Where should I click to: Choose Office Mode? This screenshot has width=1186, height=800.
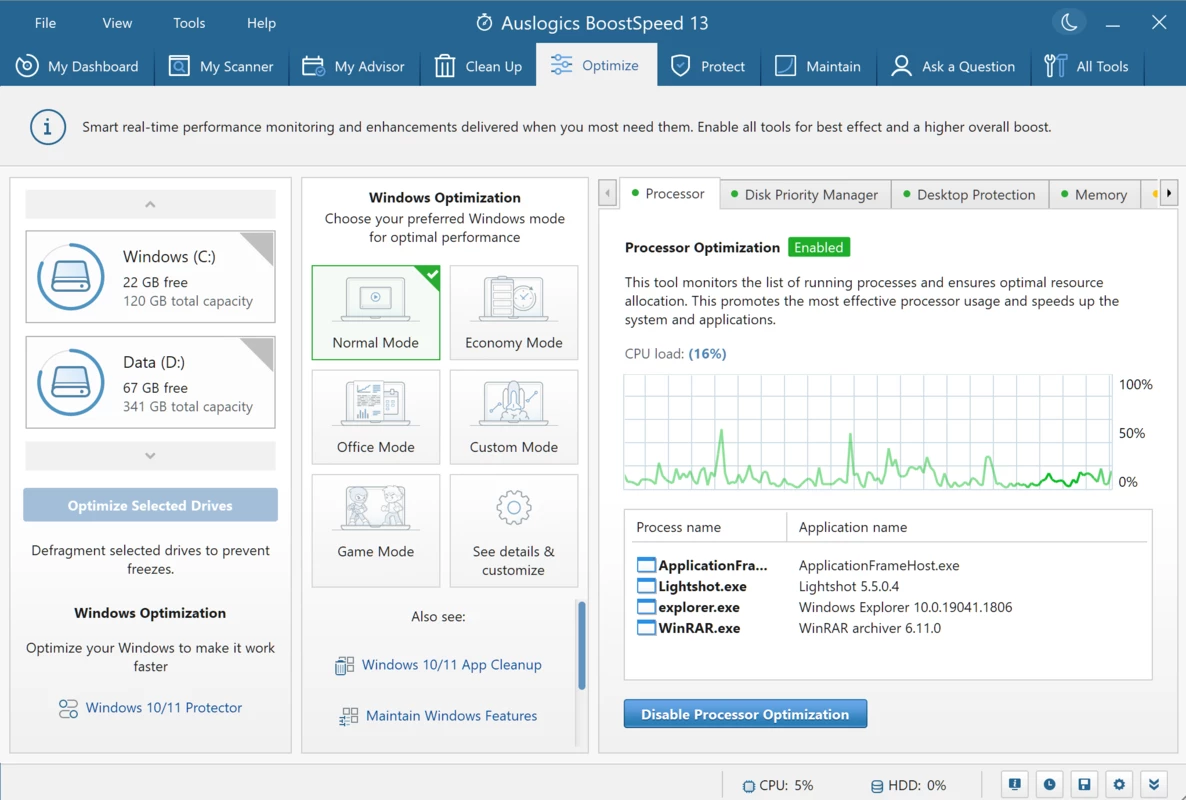[x=376, y=417]
